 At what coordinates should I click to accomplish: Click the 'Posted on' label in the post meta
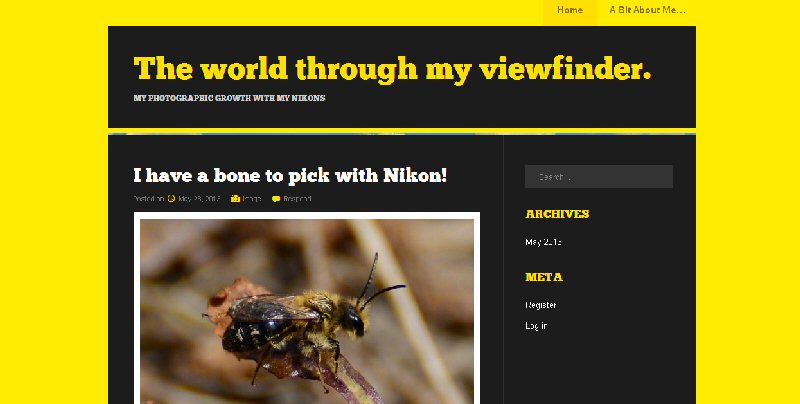149,199
